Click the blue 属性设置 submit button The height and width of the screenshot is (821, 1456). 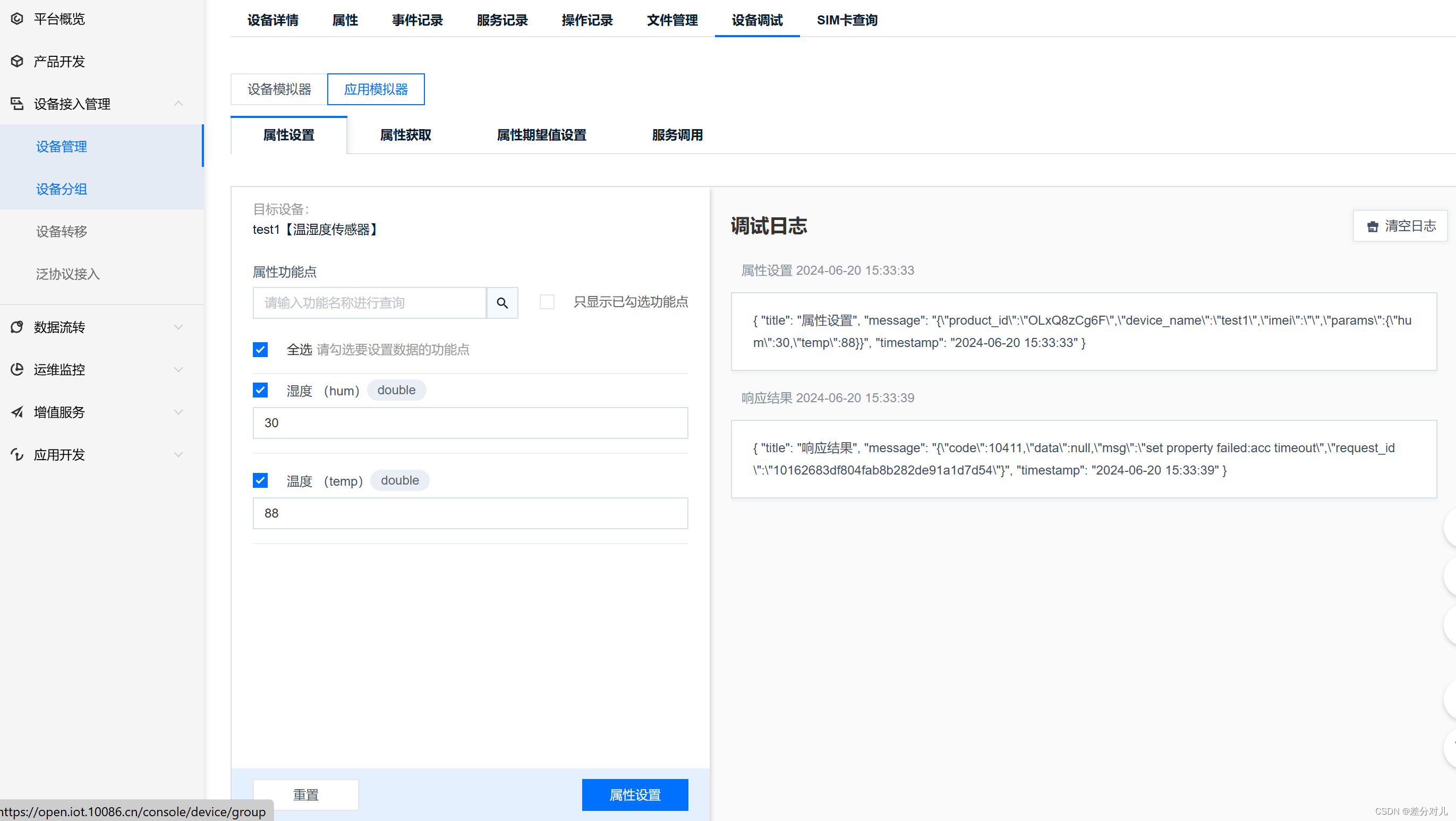[x=635, y=794]
